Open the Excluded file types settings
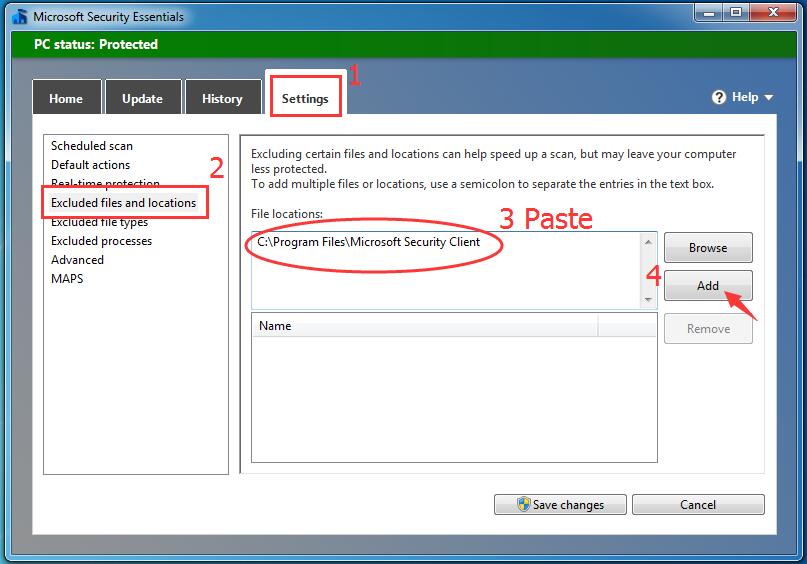 pyautogui.click(x=99, y=222)
